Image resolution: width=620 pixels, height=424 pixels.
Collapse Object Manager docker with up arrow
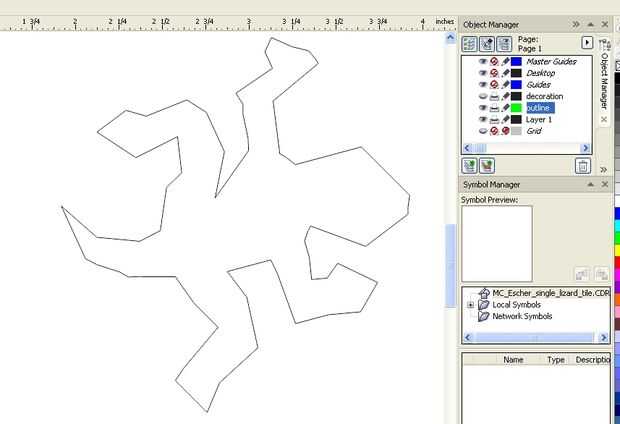(x=591, y=25)
